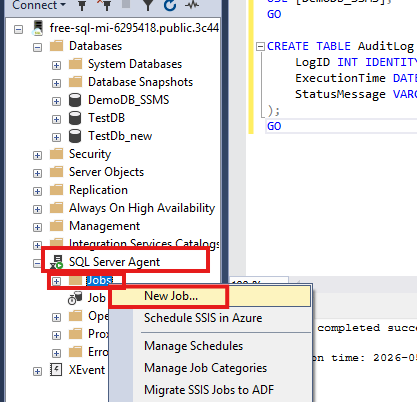417x402 pixels.
Task: Expand the DemoDB_SSMS database
Action: (x=56, y=101)
